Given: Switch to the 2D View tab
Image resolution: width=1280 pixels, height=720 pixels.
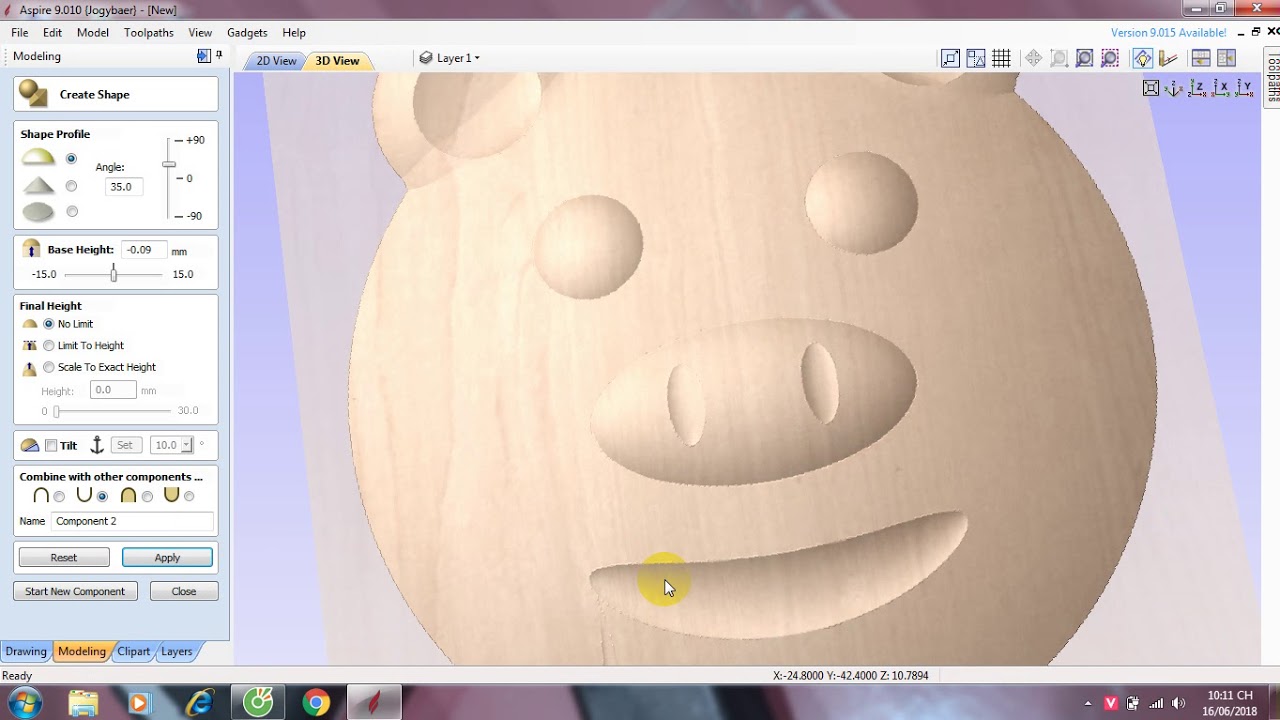Looking at the screenshot, I should pyautogui.click(x=276, y=61).
